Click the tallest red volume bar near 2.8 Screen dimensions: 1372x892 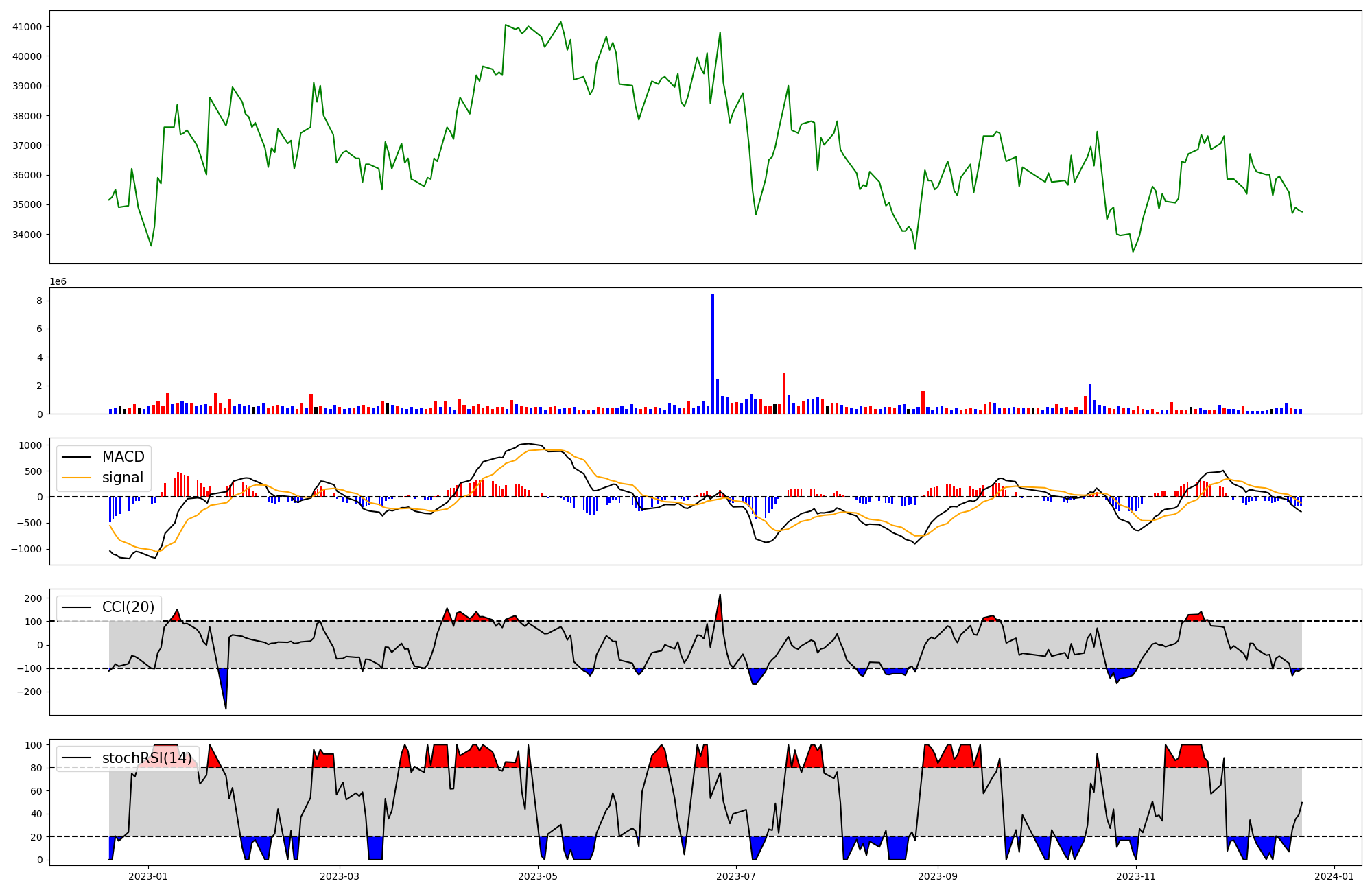784,393
